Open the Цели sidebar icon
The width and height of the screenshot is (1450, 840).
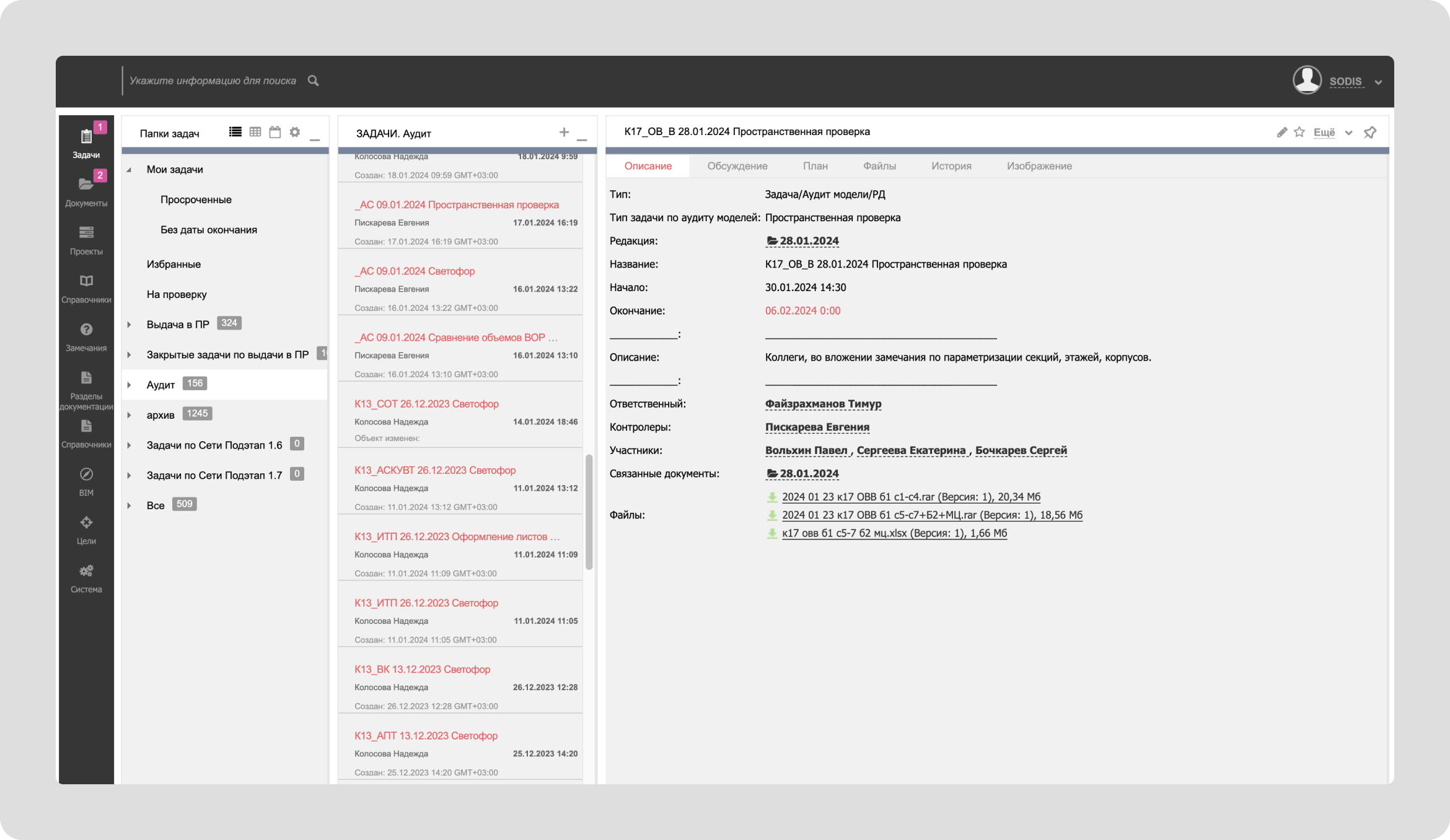[86, 530]
